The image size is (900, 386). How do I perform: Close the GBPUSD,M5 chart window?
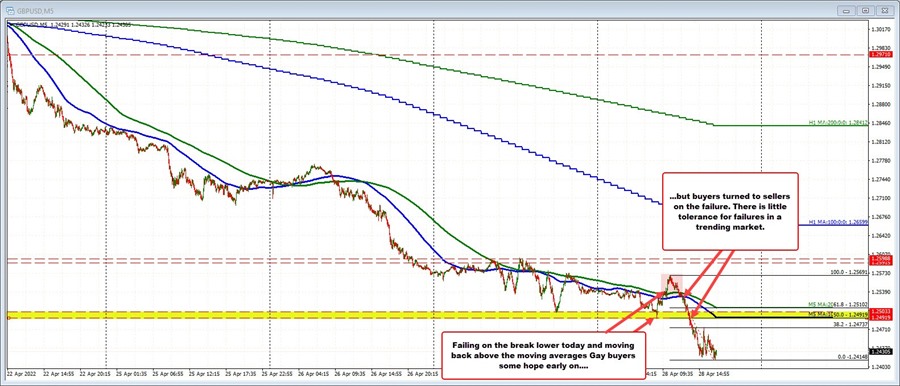click(884, 10)
